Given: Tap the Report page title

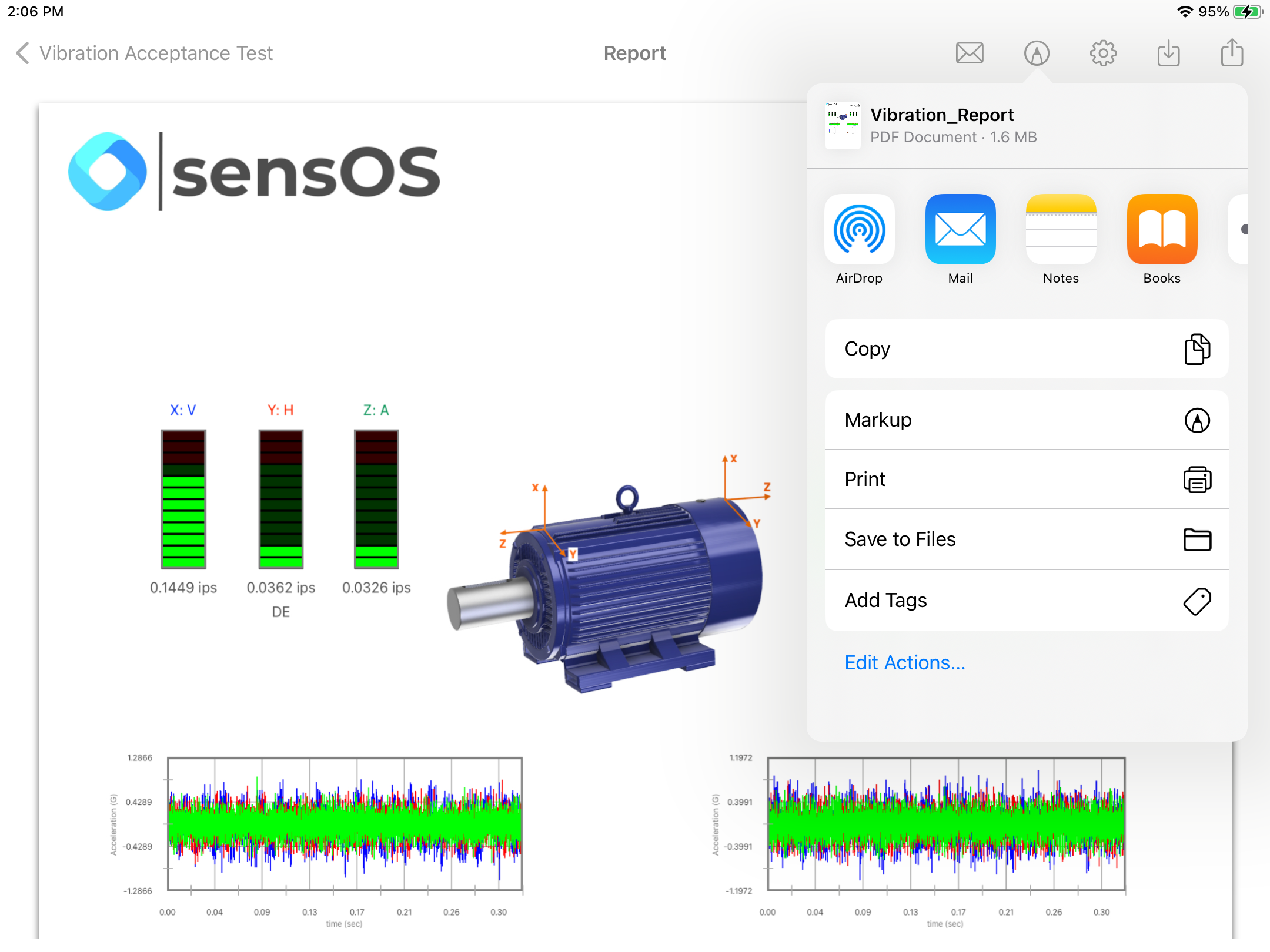Looking at the screenshot, I should coord(635,53).
